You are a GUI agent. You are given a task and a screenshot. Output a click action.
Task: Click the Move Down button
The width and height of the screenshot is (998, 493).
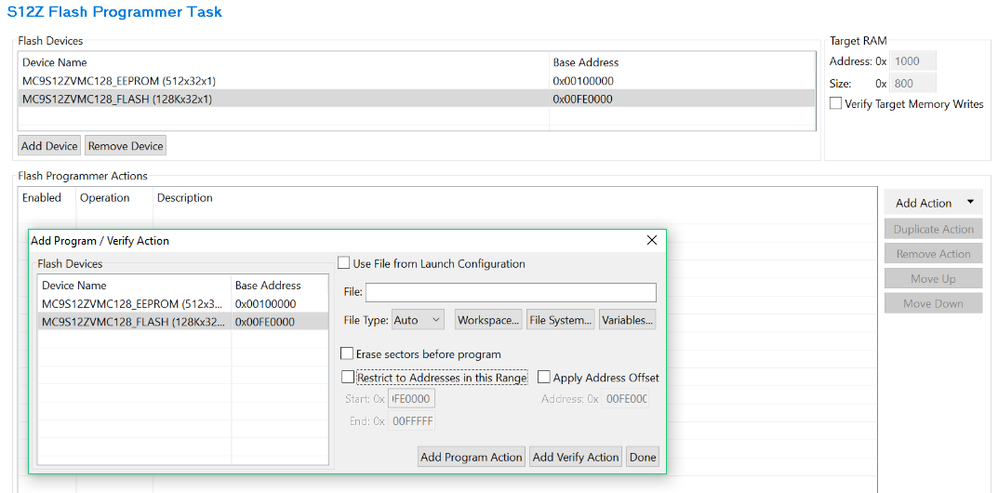933,303
